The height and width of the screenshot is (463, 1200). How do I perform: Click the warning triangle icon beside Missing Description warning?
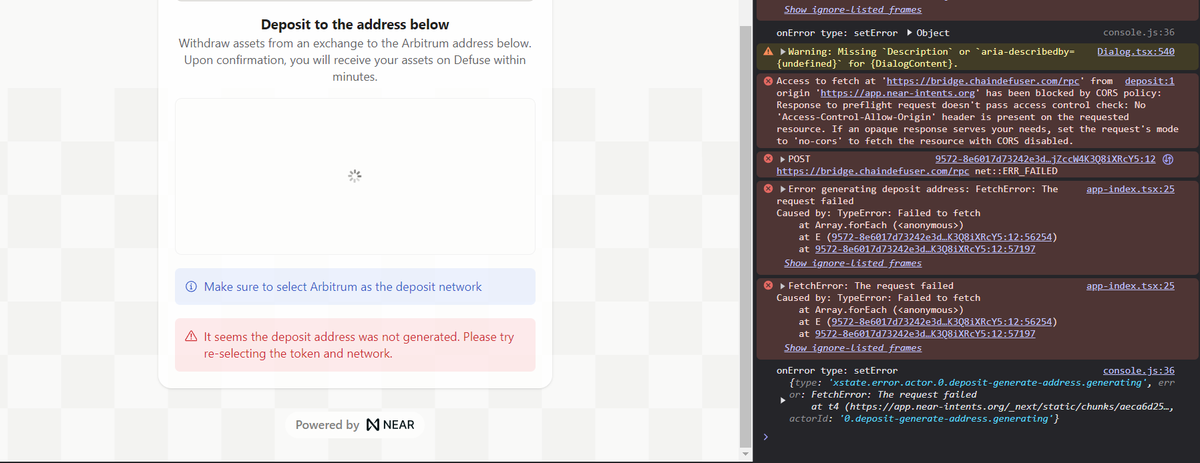[x=767, y=51]
